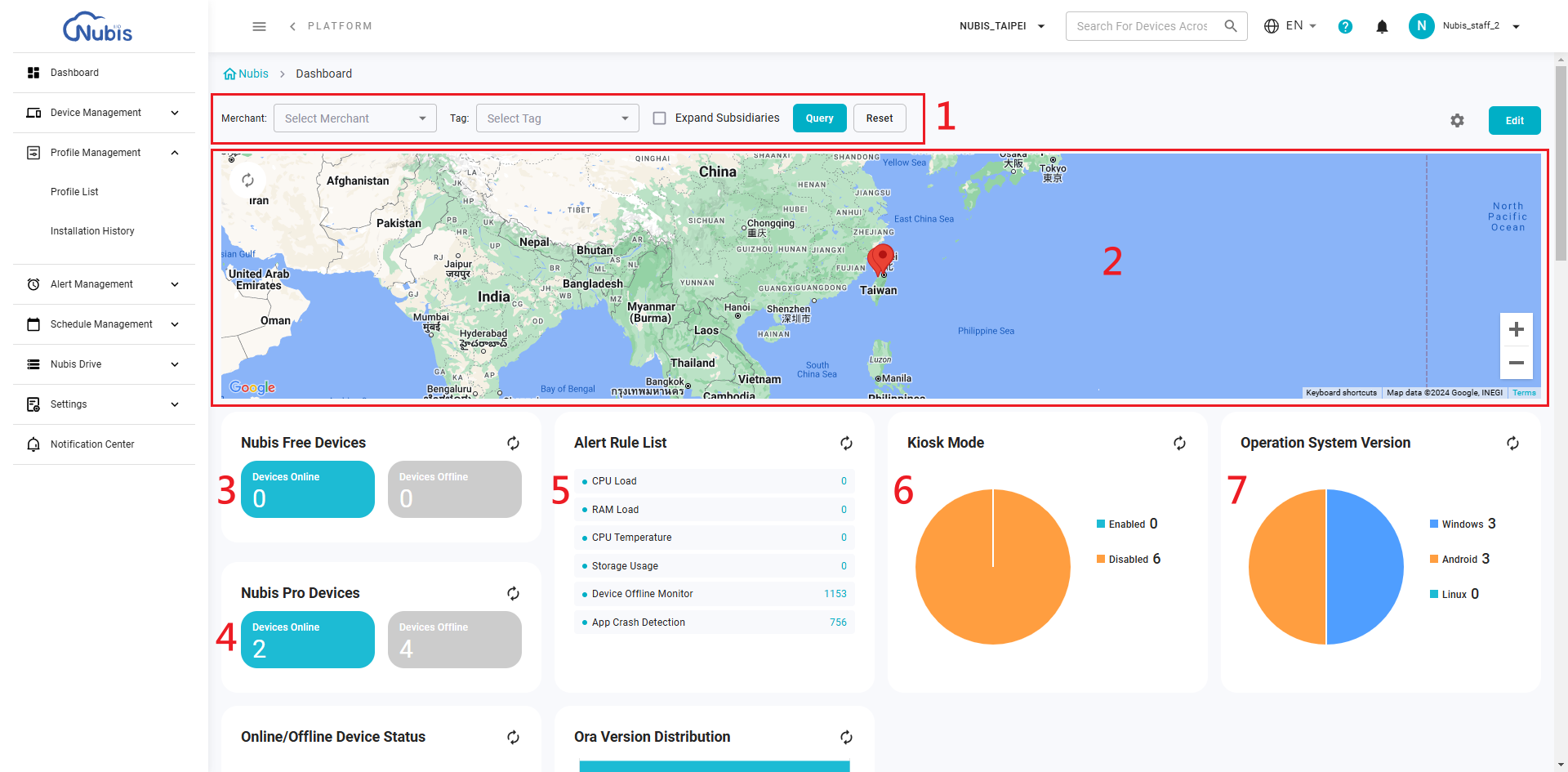Click the Nubis Drive sidebar icon
Screen dimensions: 1568x772
pos(33,364)
